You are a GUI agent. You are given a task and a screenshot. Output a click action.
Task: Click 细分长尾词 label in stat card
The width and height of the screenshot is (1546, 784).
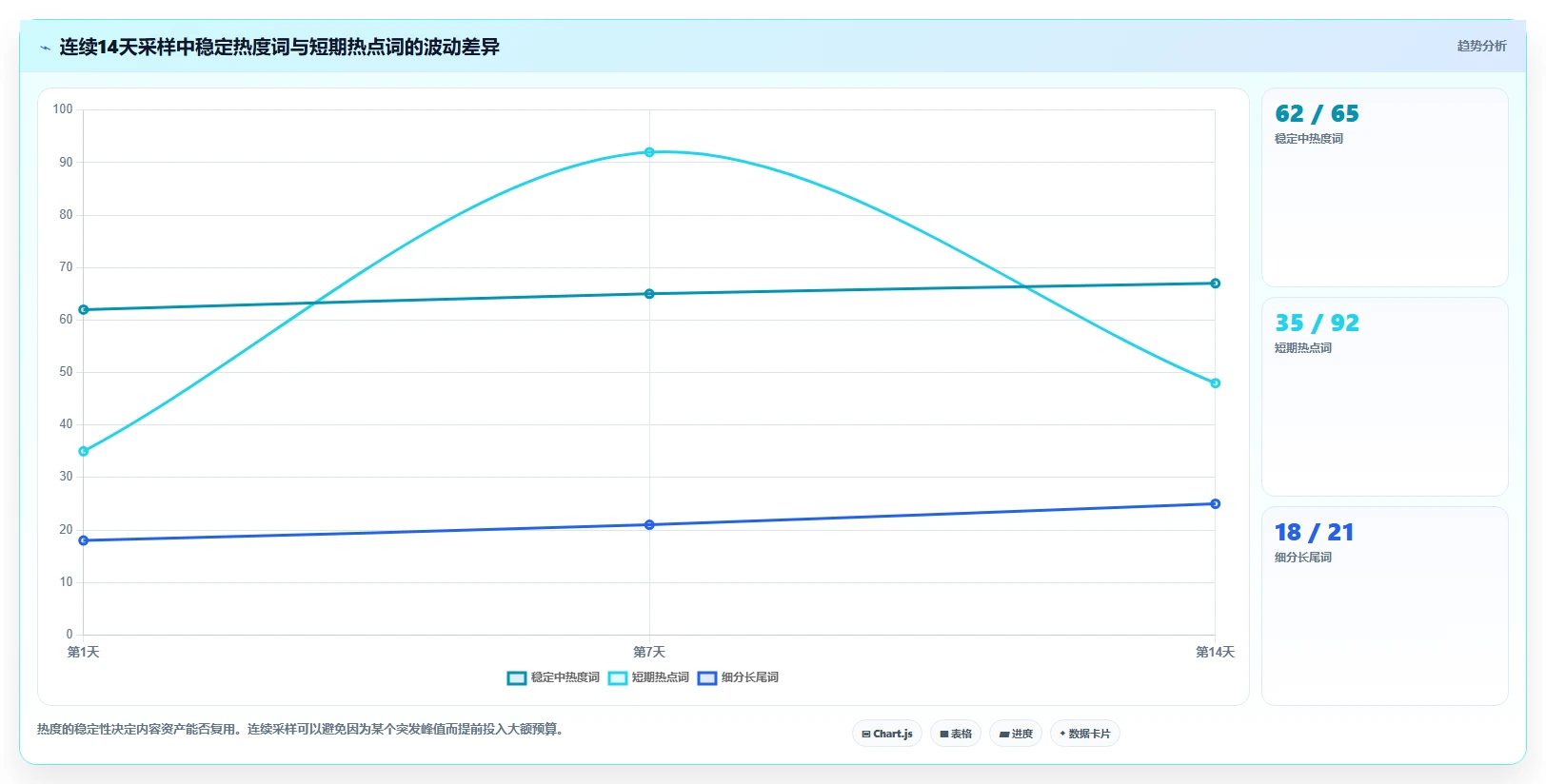(1303, 558)
